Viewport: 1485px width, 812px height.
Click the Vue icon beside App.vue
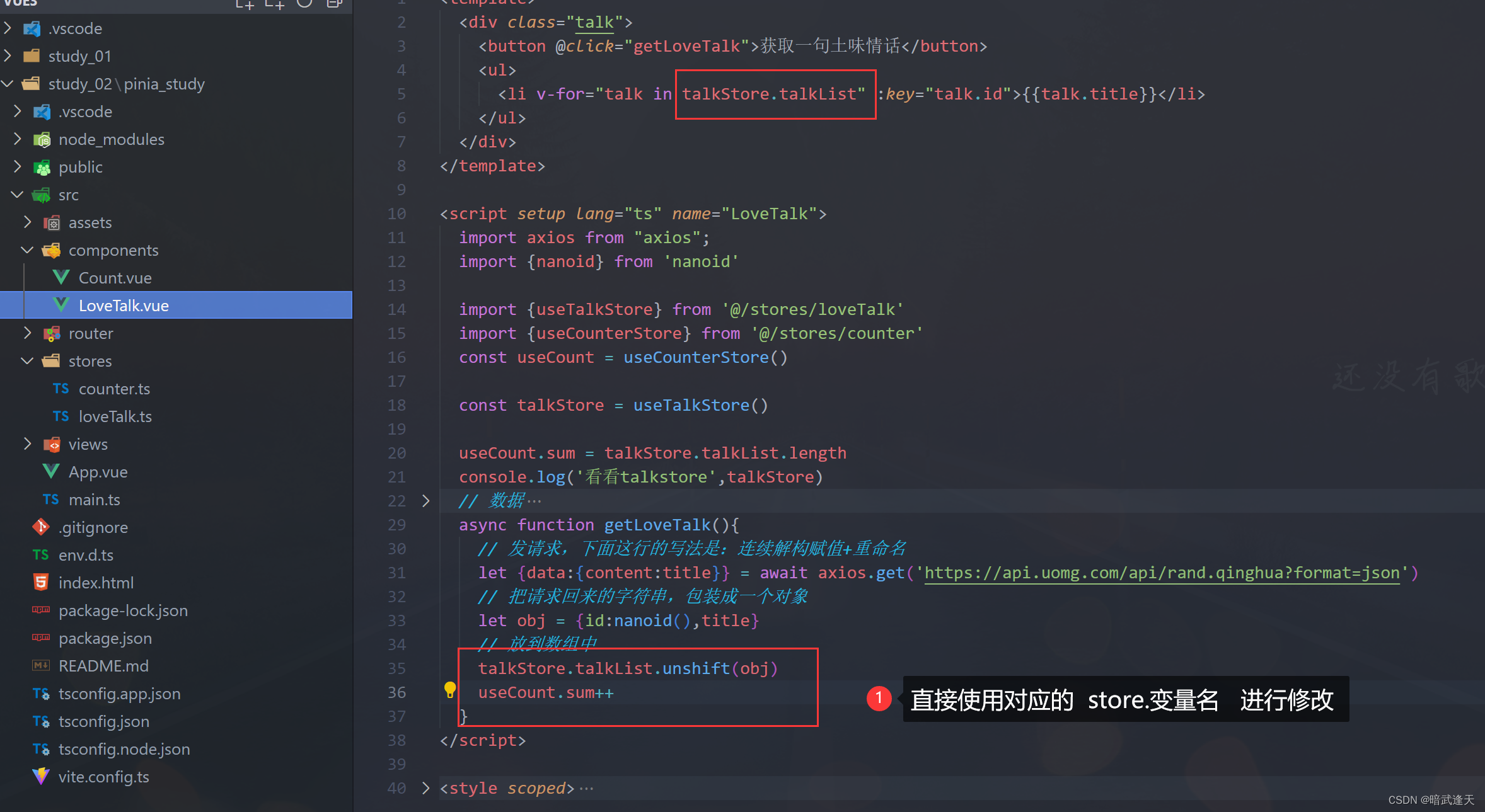(51, 472)
